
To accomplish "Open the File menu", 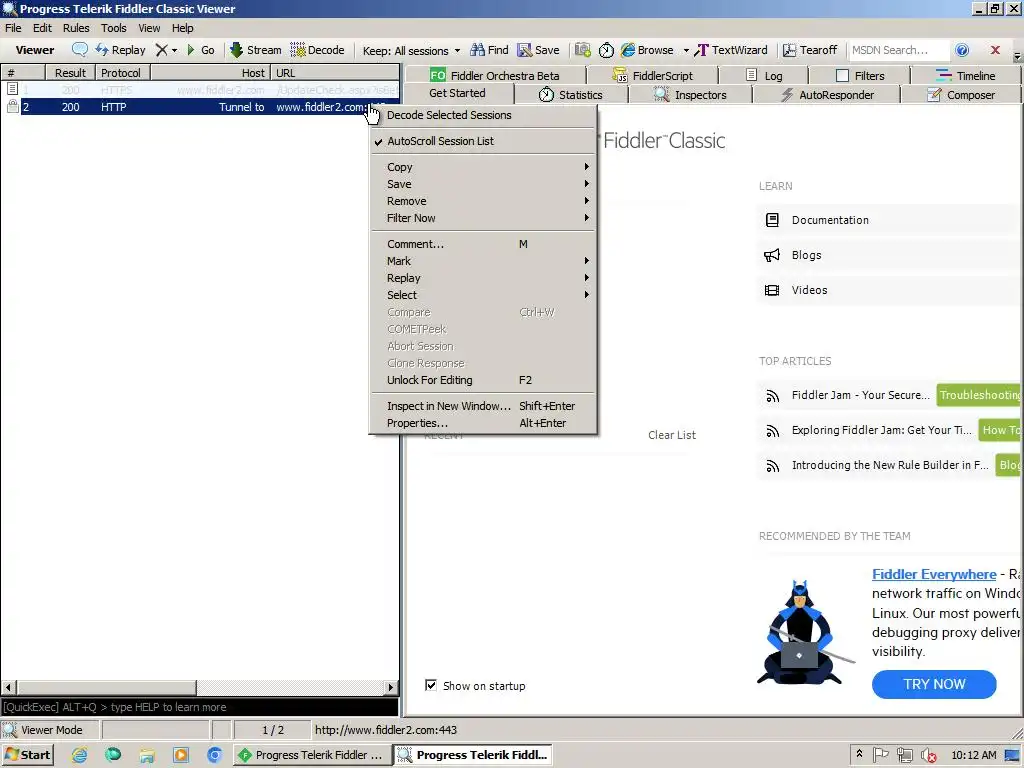I will point(13,28).
